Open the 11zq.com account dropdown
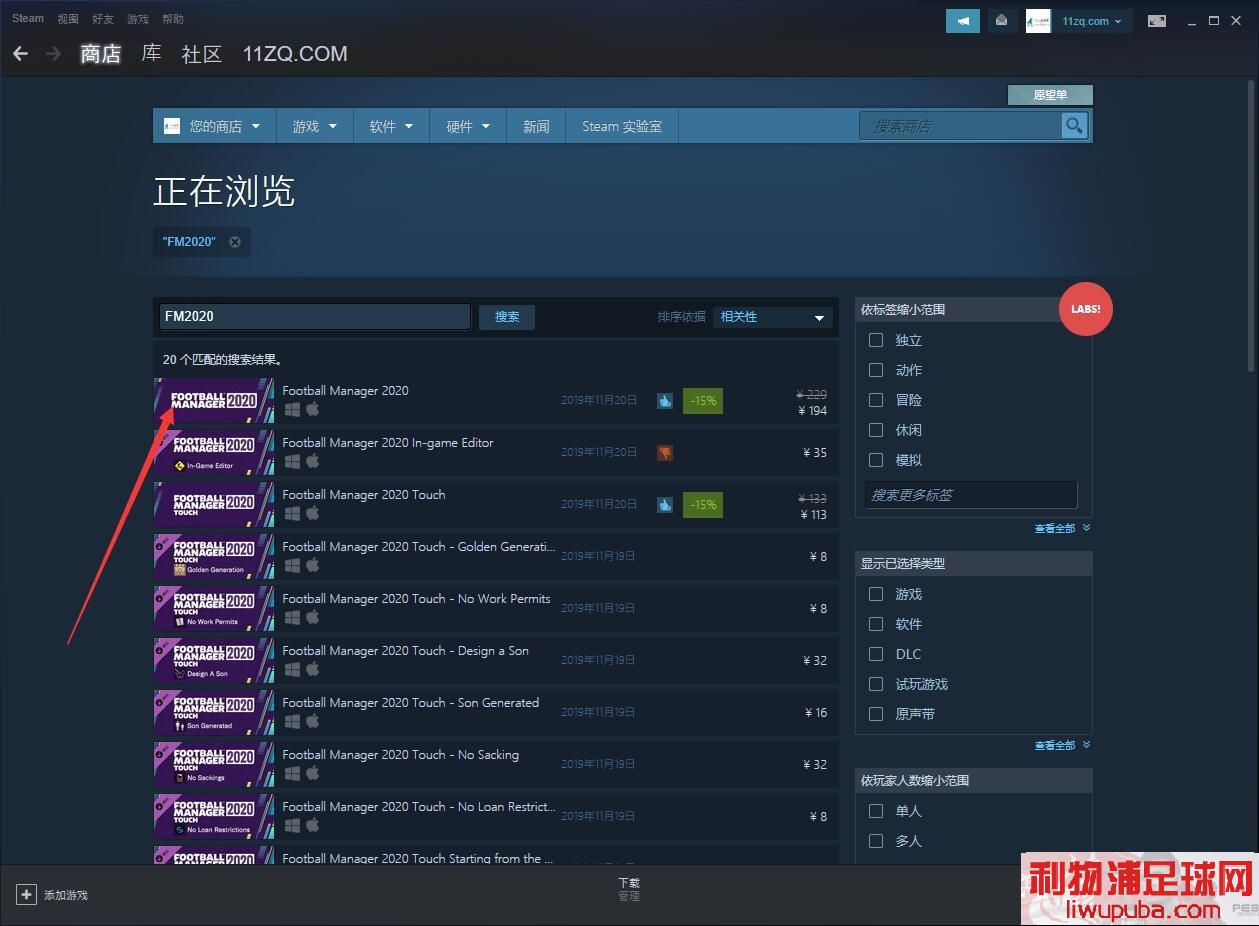This screenshot has height=926, width=1259. click(1092, 21)
